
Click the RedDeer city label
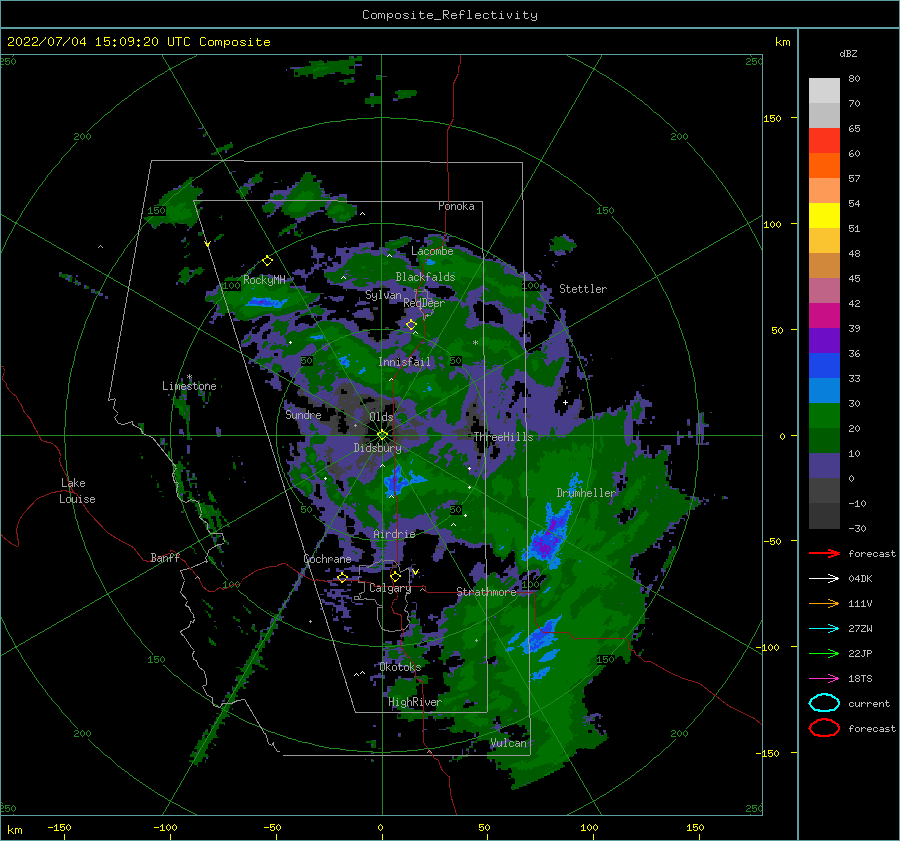click(x=424, y=303)
